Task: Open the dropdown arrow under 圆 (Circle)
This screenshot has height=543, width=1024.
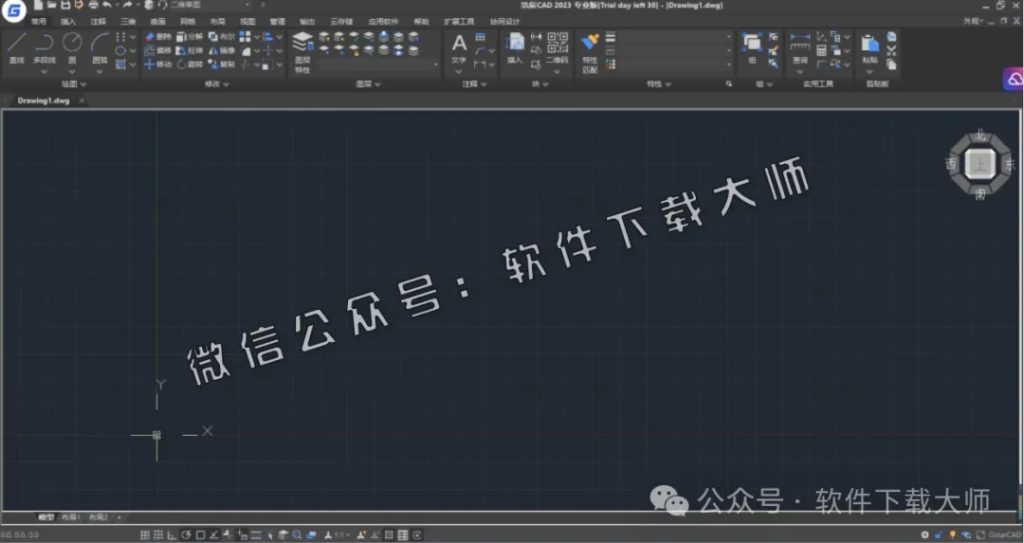Action: click(x=72, y=72)
